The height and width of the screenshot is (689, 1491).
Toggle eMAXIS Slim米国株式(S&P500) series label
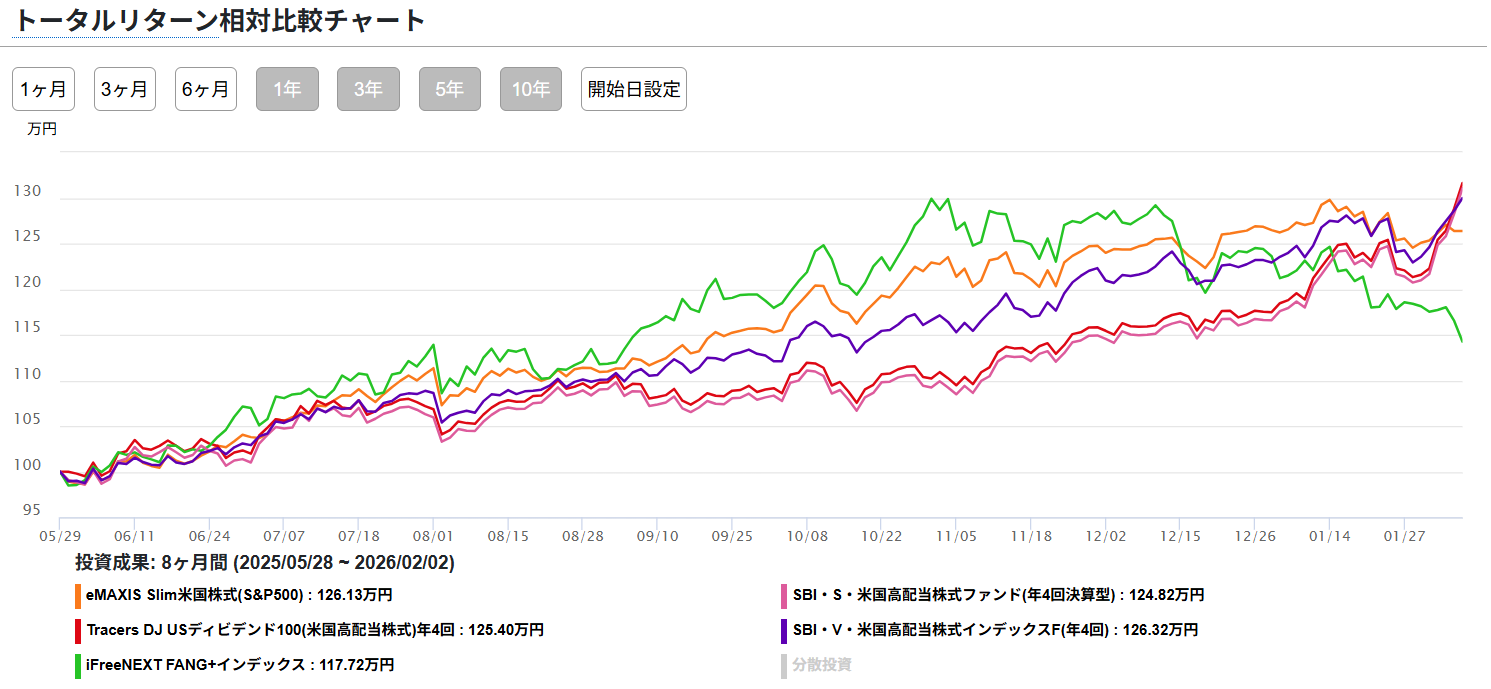click(x=239, y=595)
